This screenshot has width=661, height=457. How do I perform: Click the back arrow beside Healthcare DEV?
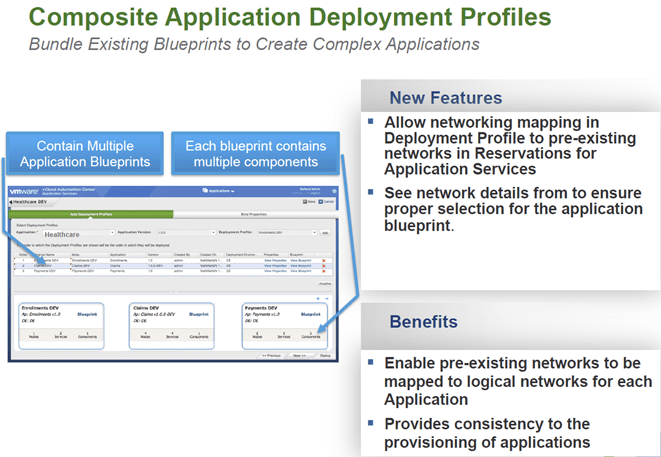click(11, 201)
